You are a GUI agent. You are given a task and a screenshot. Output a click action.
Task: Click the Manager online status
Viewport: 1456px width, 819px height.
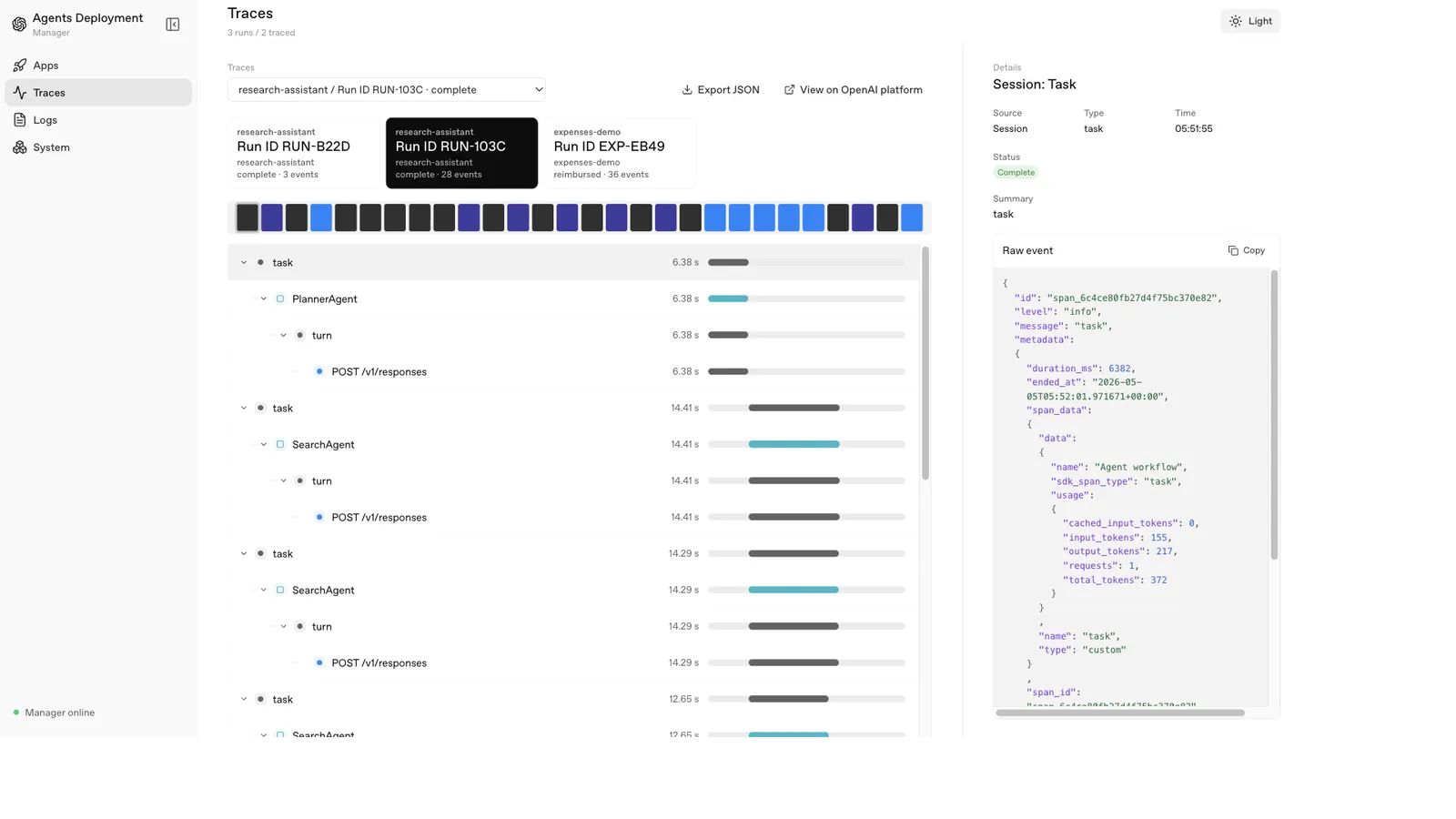pos(55,713)
